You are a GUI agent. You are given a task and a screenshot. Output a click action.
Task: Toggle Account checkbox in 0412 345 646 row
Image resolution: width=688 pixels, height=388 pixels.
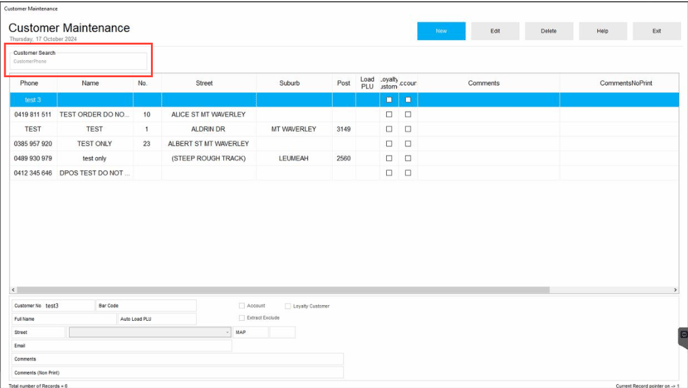coord(408,173)
